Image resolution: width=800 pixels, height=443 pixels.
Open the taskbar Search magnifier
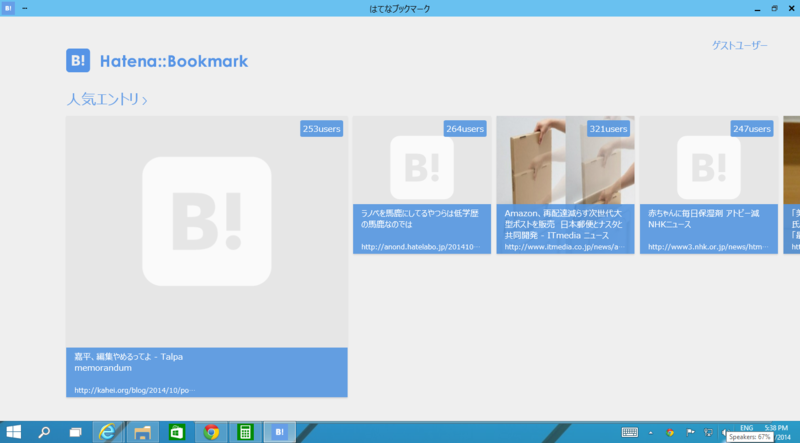pyautogui.click(x=44, y=432)
